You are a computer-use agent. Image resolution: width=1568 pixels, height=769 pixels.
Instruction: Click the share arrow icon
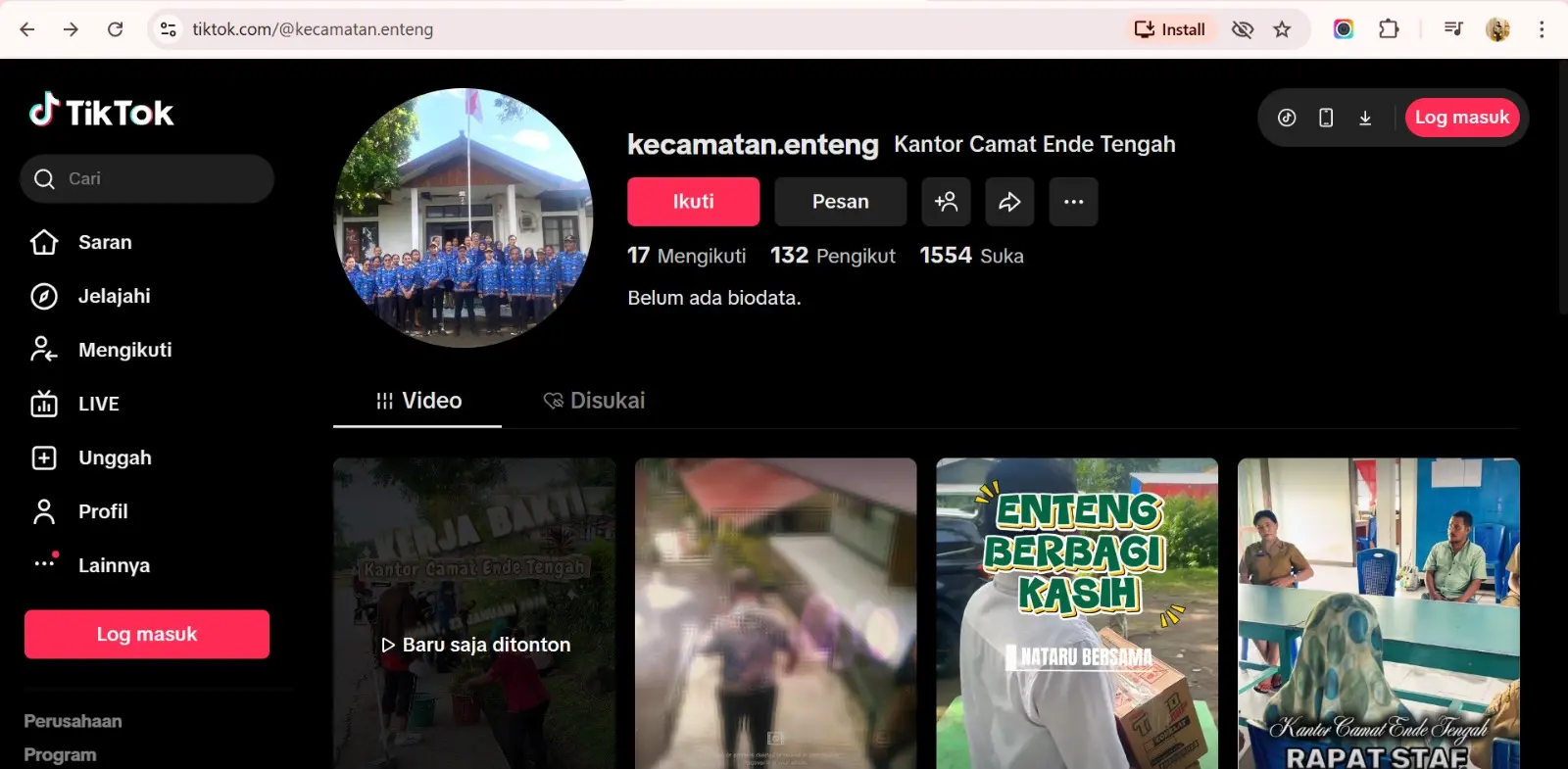[1009, 202]
